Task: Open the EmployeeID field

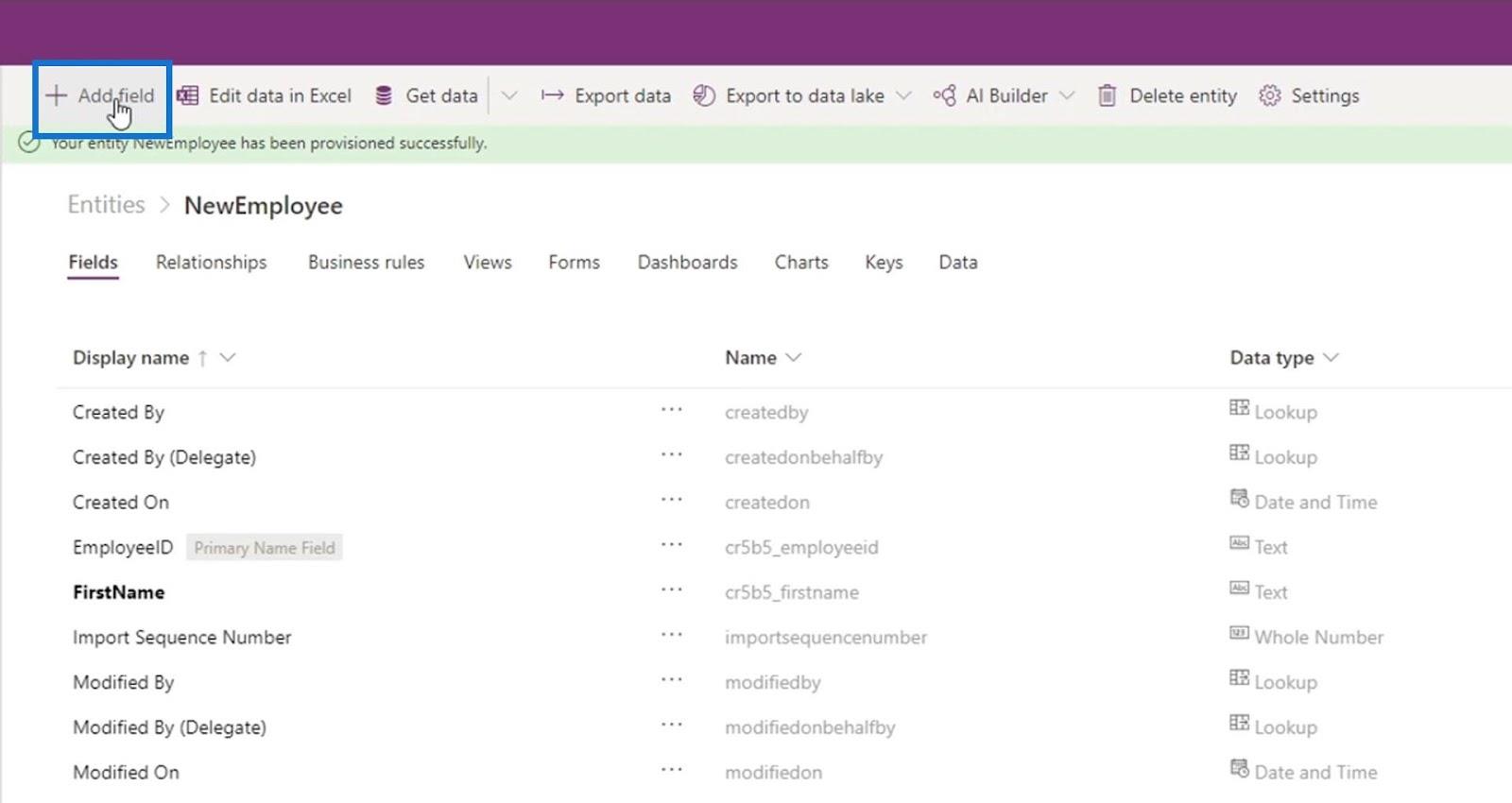Action: coord(123,547)
